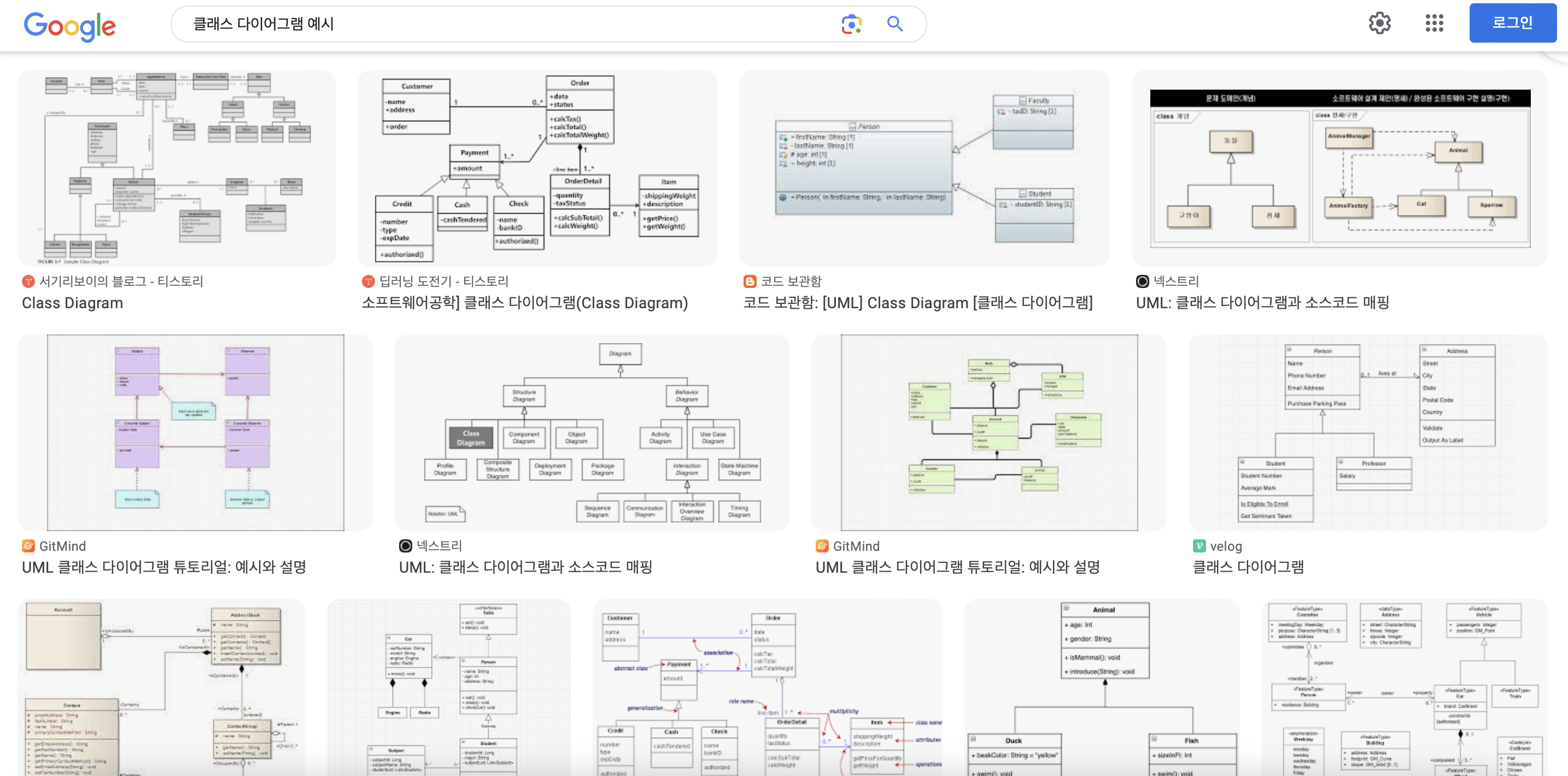
Task: Open the Customer Order class diagram thumbnail
Action: click(537, 168)
